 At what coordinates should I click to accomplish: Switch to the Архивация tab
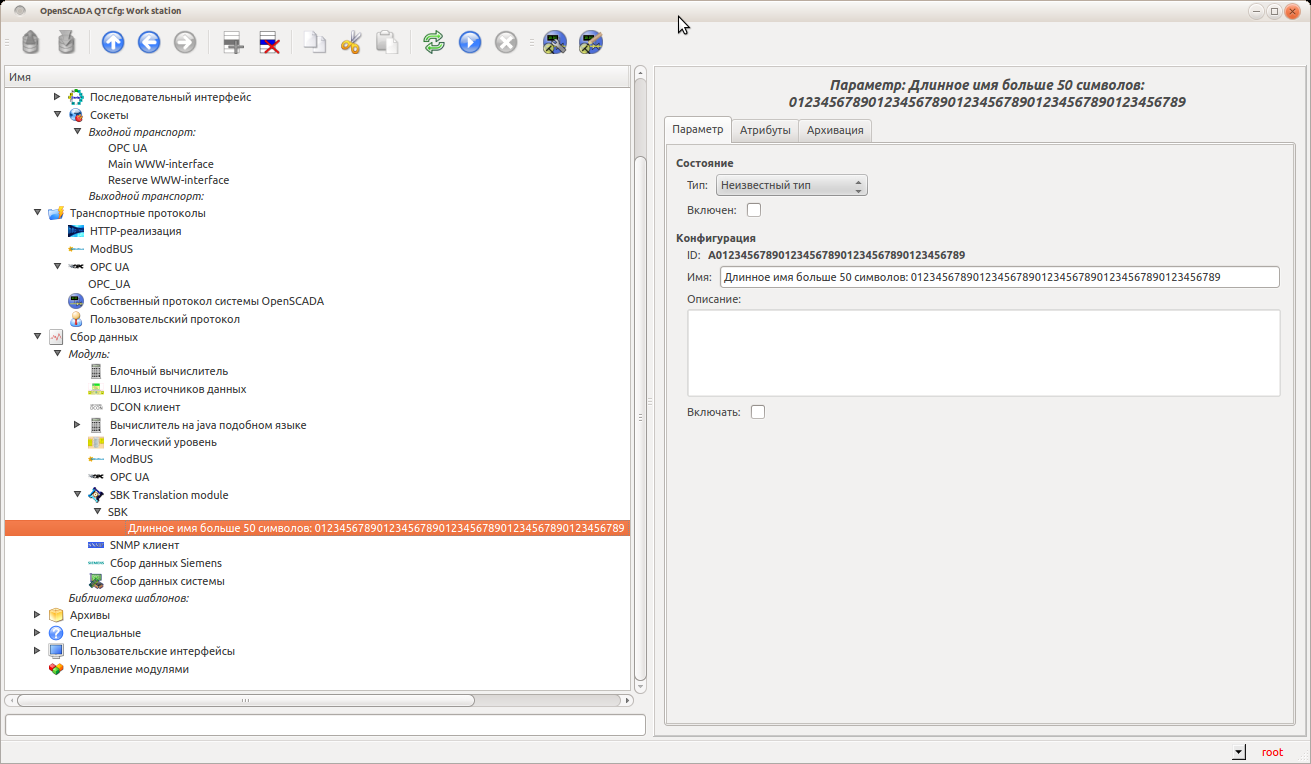coord(835,130)
